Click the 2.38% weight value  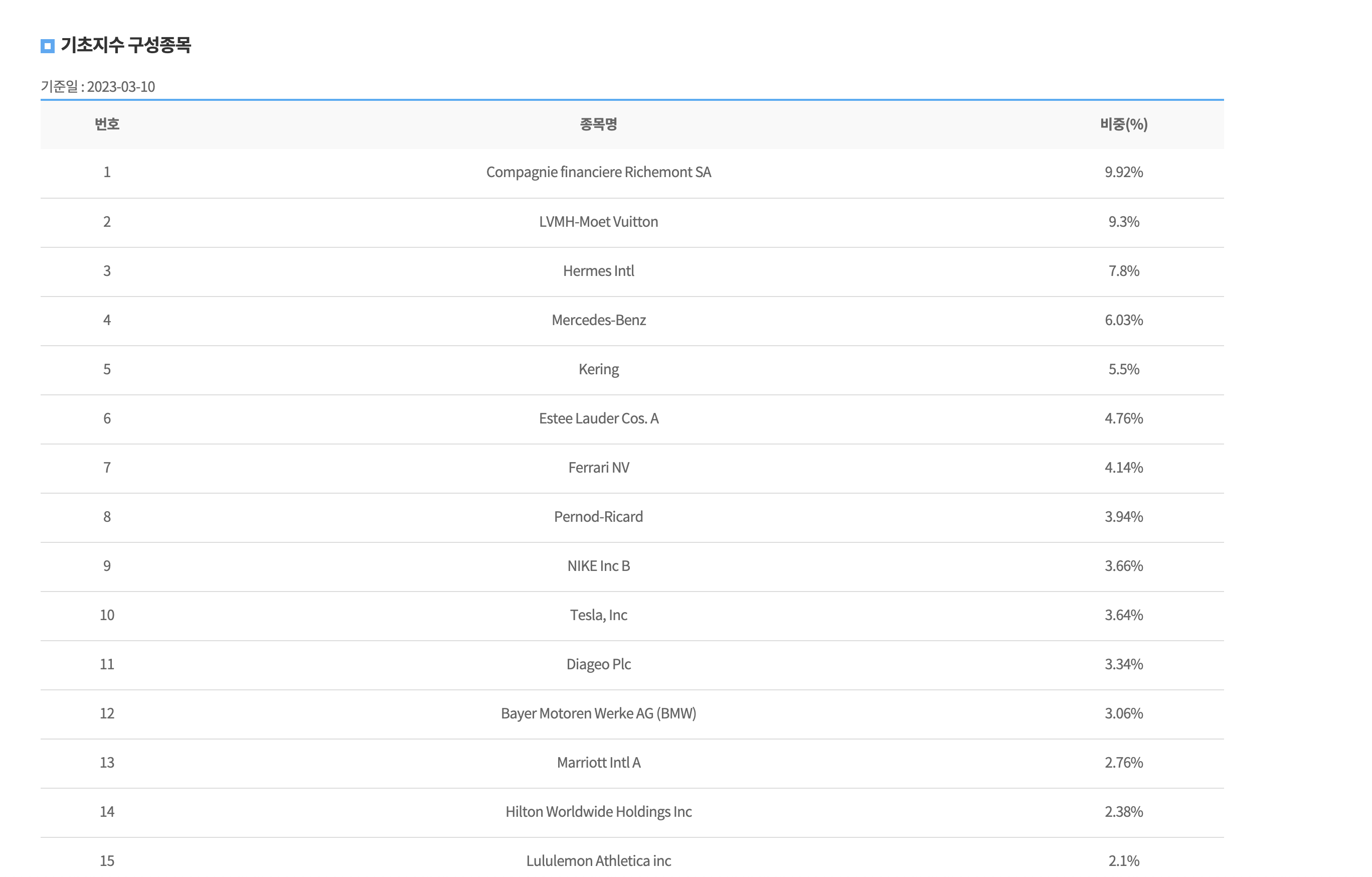click(1124, 812)
